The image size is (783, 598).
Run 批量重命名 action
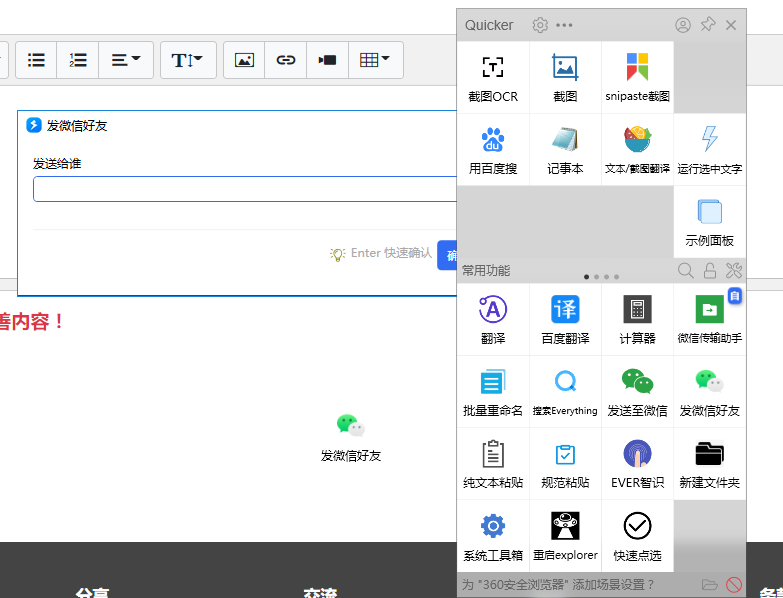pyautogui.click(x=493, y=392)
